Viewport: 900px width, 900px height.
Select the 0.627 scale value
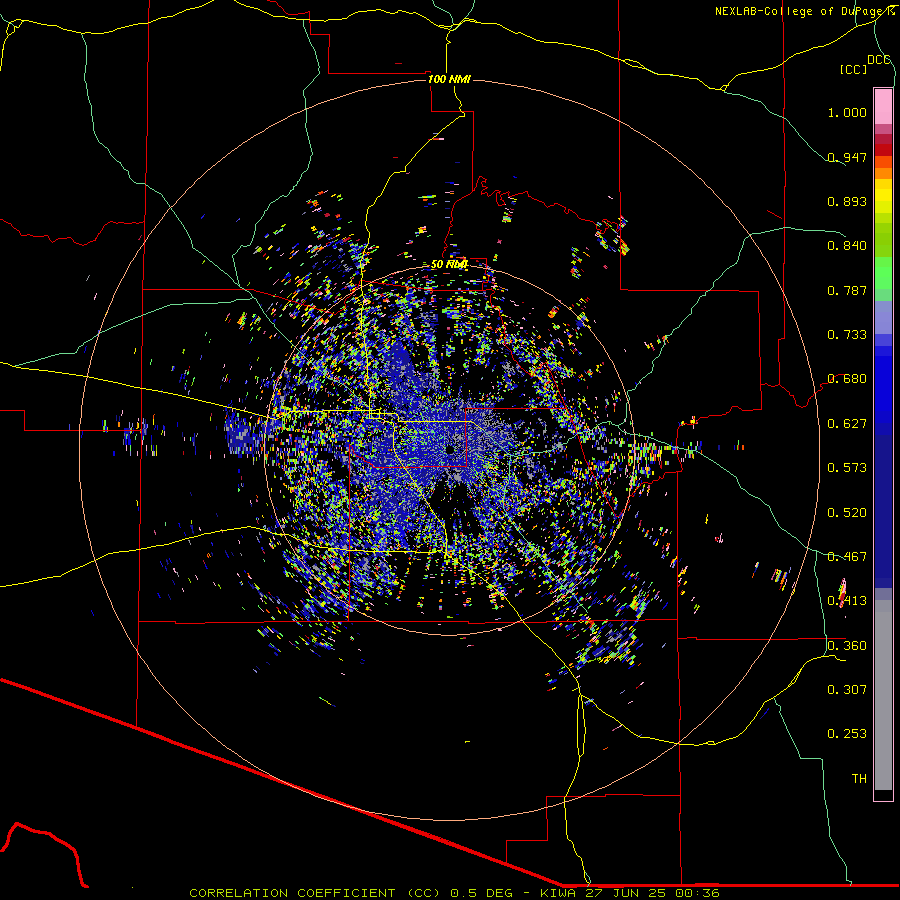pyautogui.click(x=847, y=424)
